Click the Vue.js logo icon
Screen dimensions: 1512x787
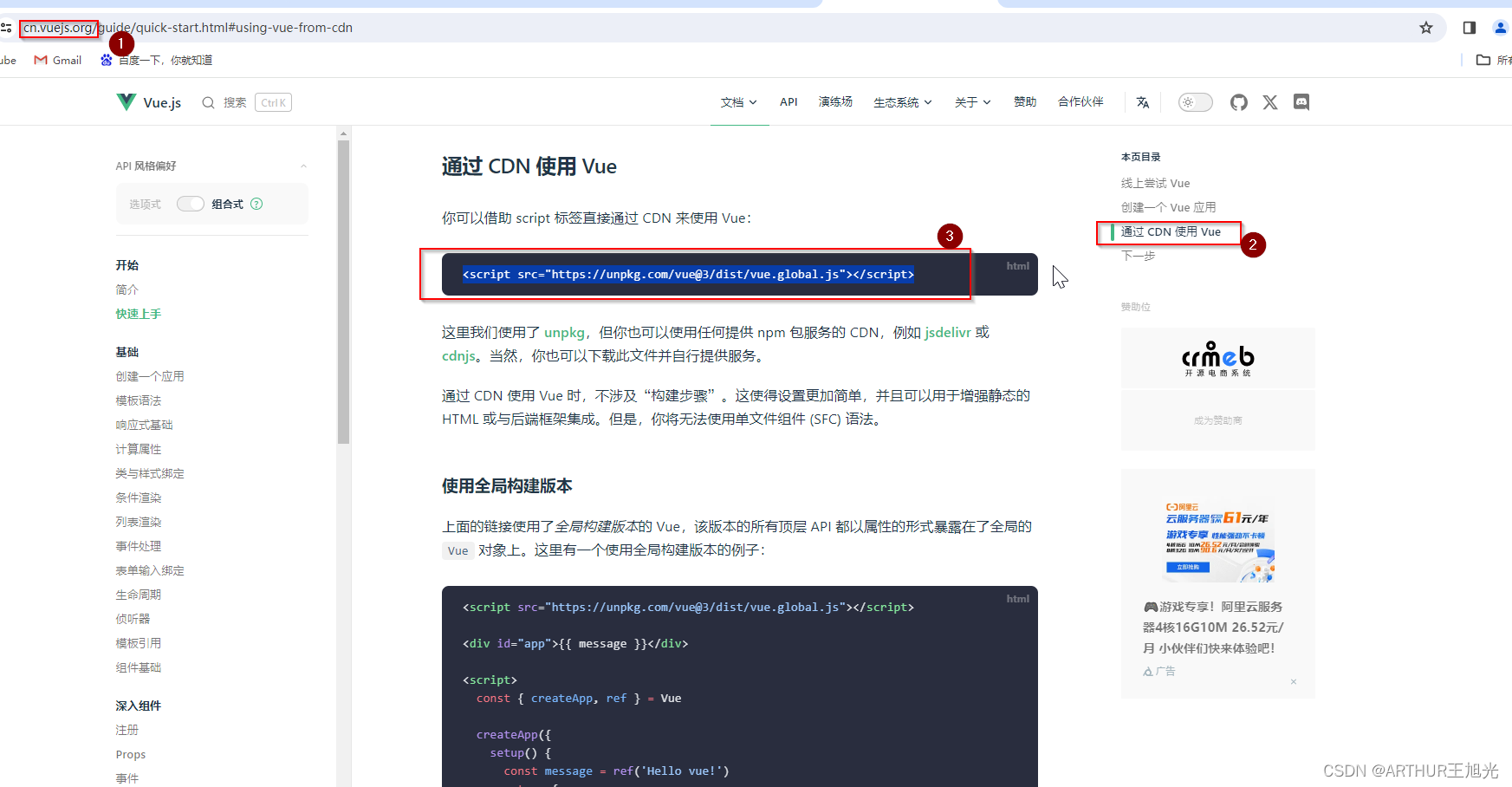tap(127, 102)
